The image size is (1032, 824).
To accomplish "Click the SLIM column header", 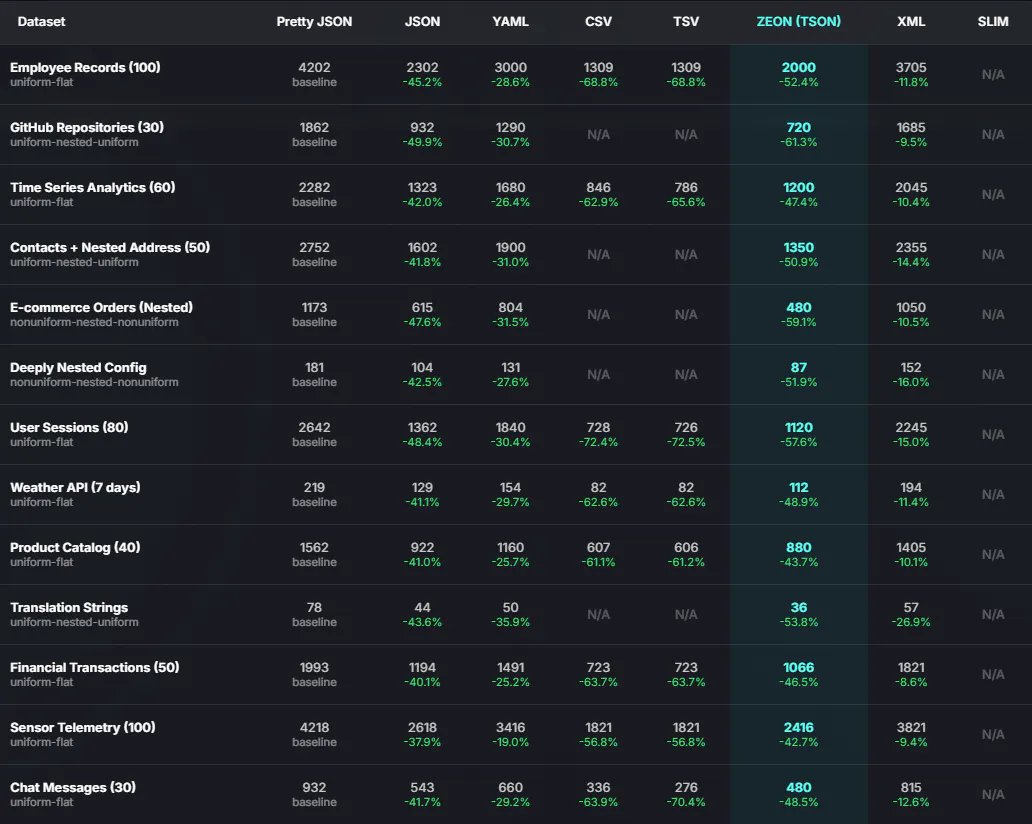I will [993, 22].
